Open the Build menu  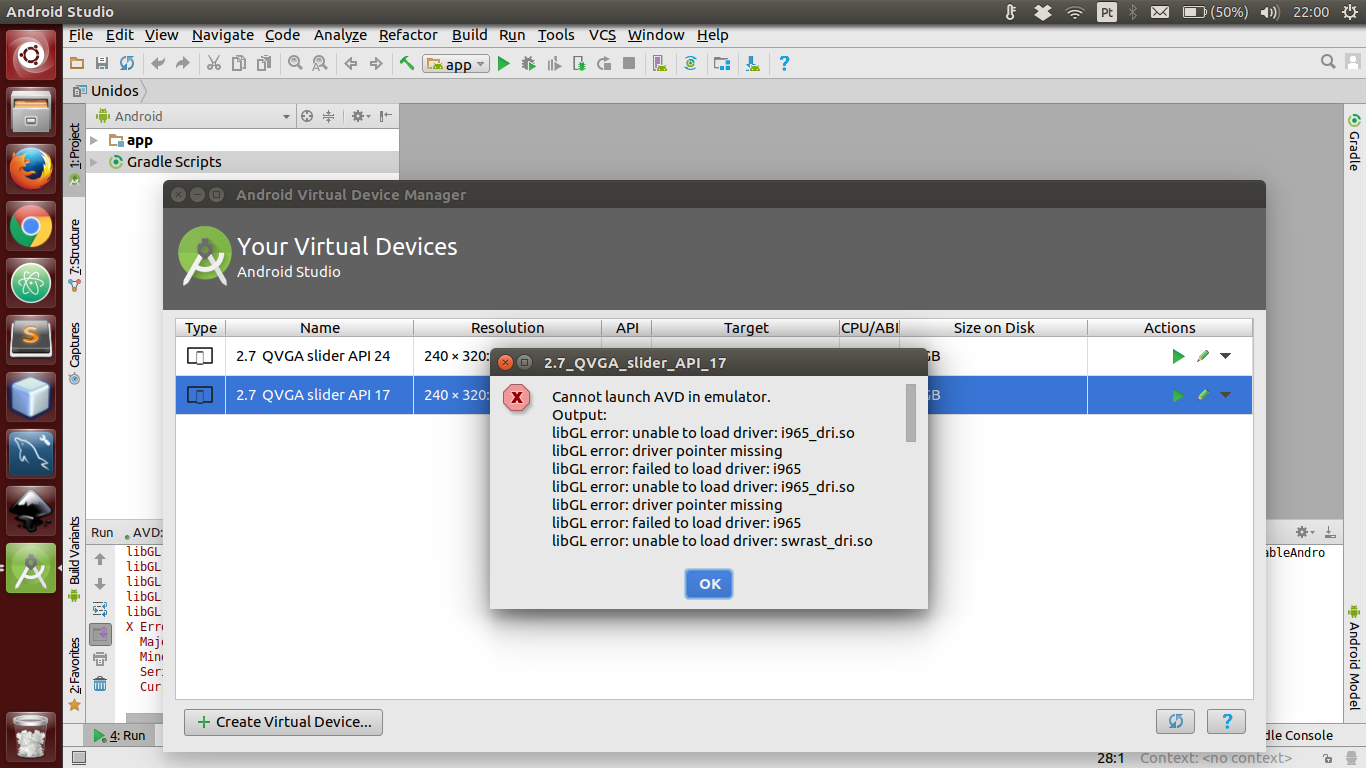470,34
